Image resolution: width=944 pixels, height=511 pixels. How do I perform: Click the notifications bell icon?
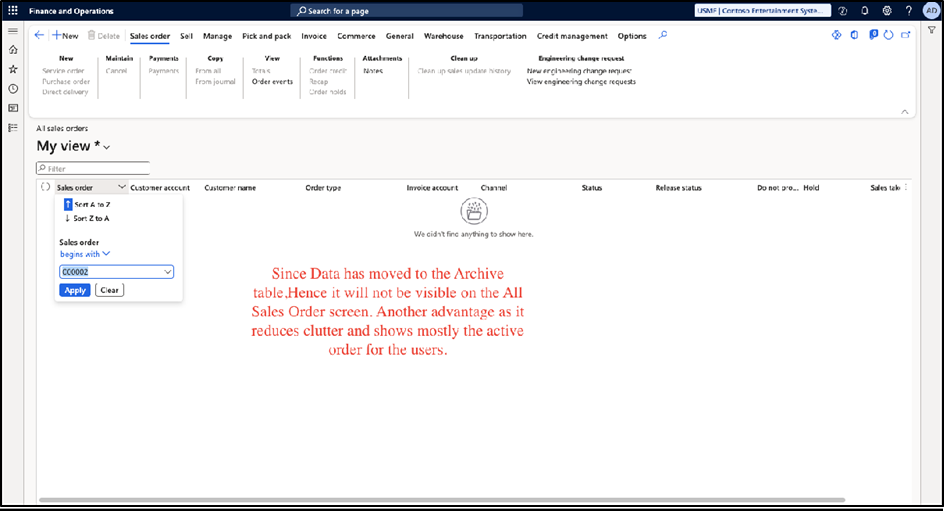864,11
